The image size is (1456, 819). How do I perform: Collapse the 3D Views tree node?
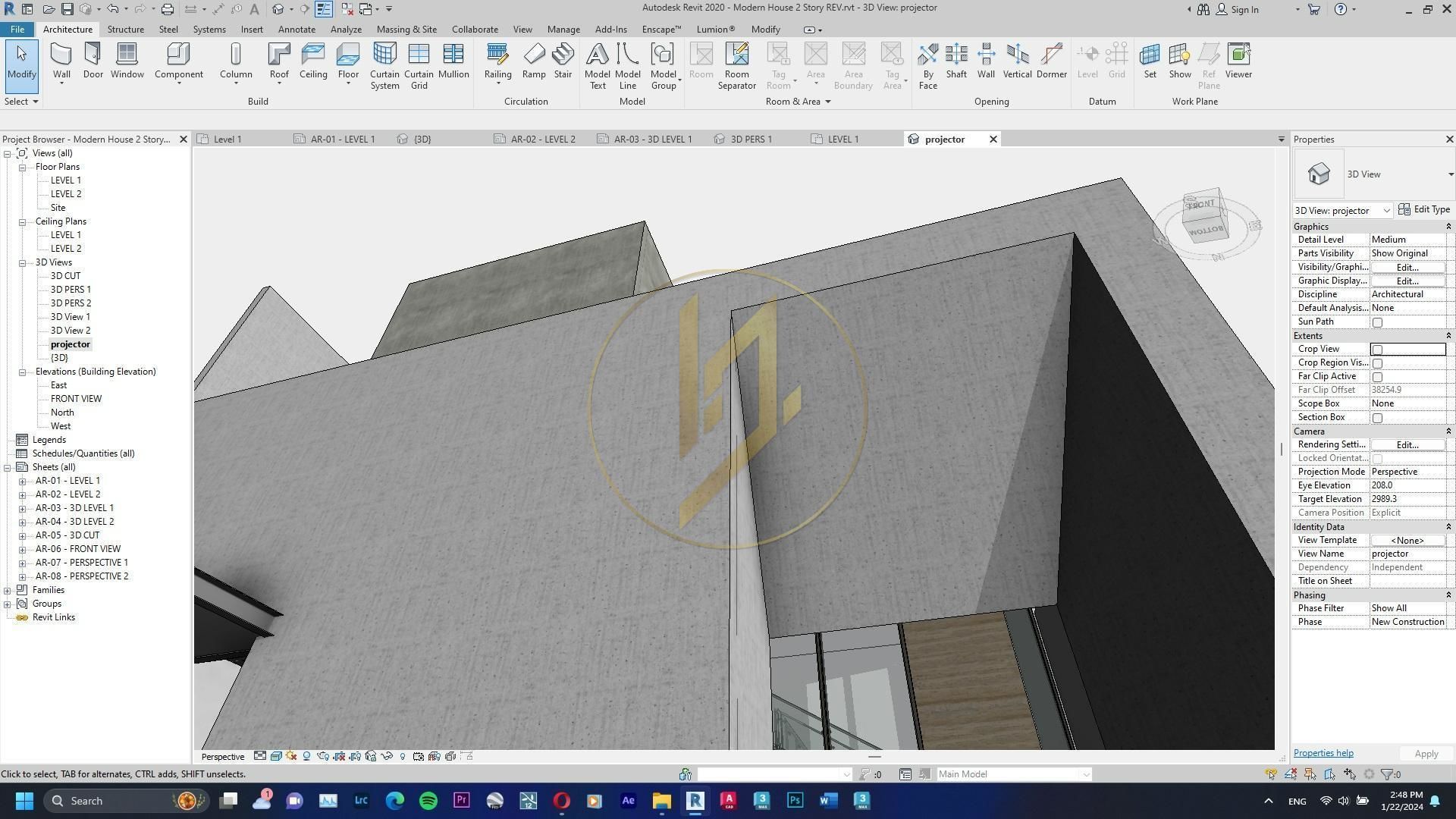(23, 262)
